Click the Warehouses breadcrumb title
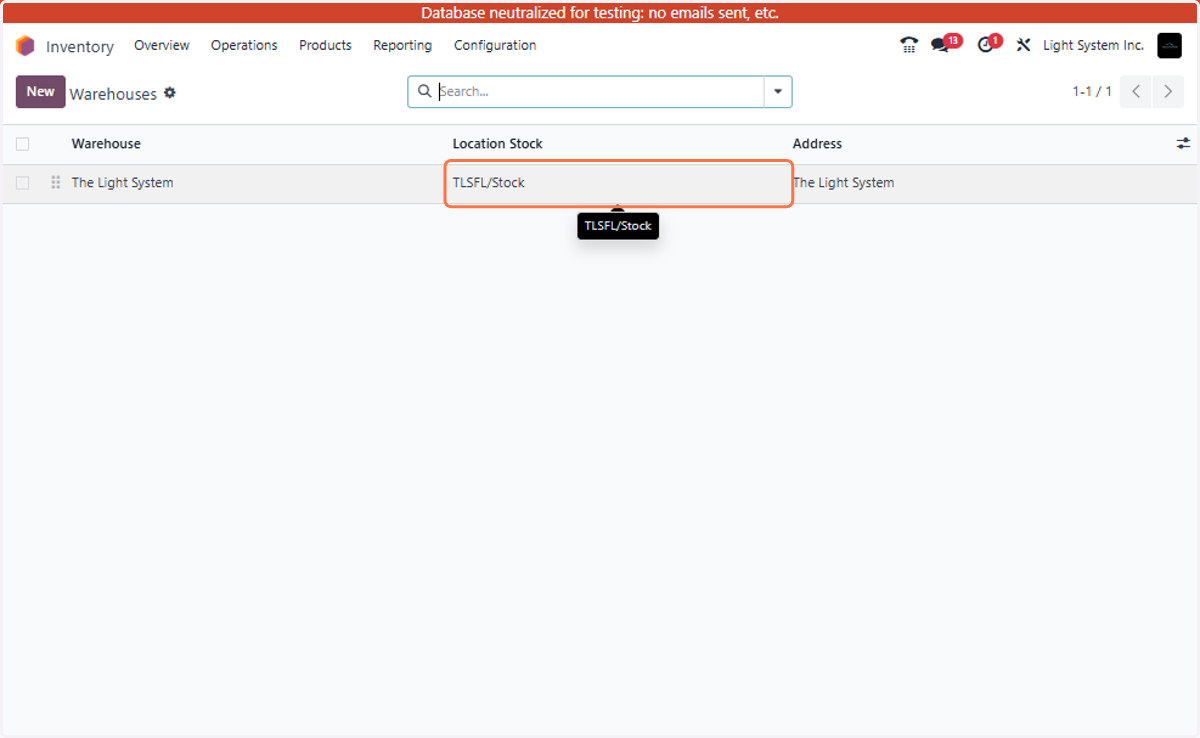Viewport: 1200px width, 738px height. click(x=113, y=94)
